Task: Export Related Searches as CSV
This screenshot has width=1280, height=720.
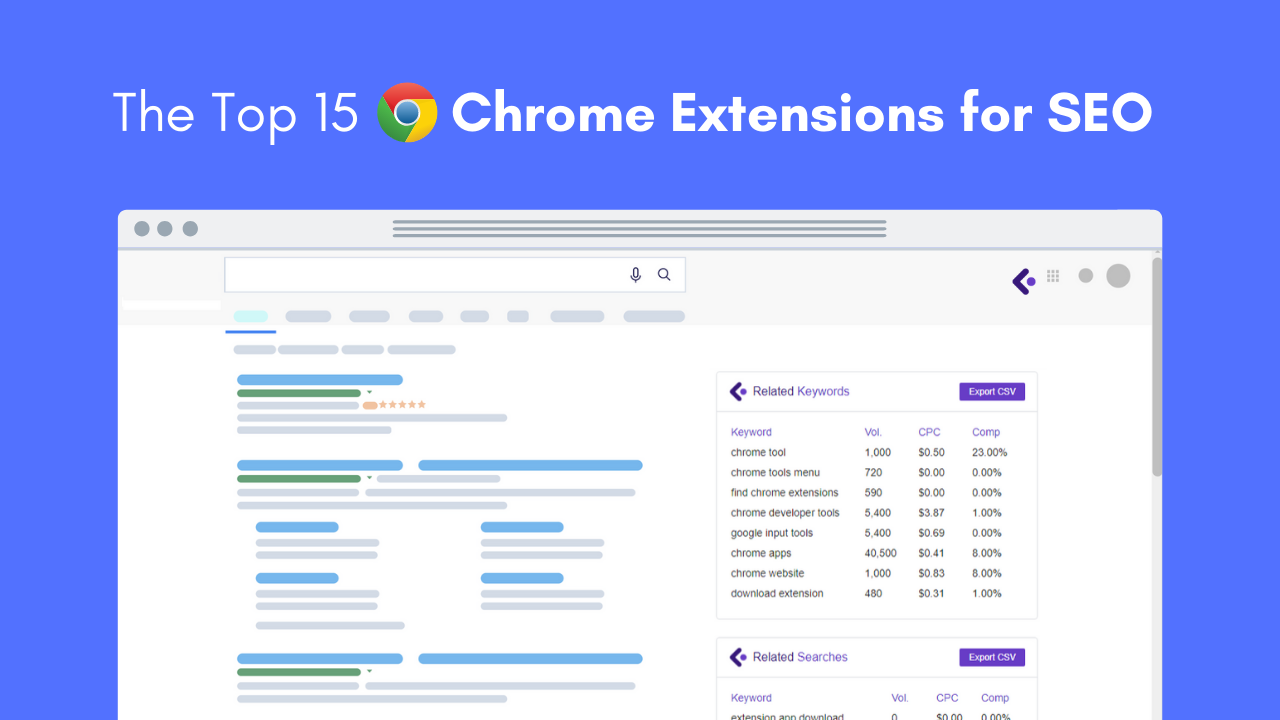Action: tap(992, 657)
